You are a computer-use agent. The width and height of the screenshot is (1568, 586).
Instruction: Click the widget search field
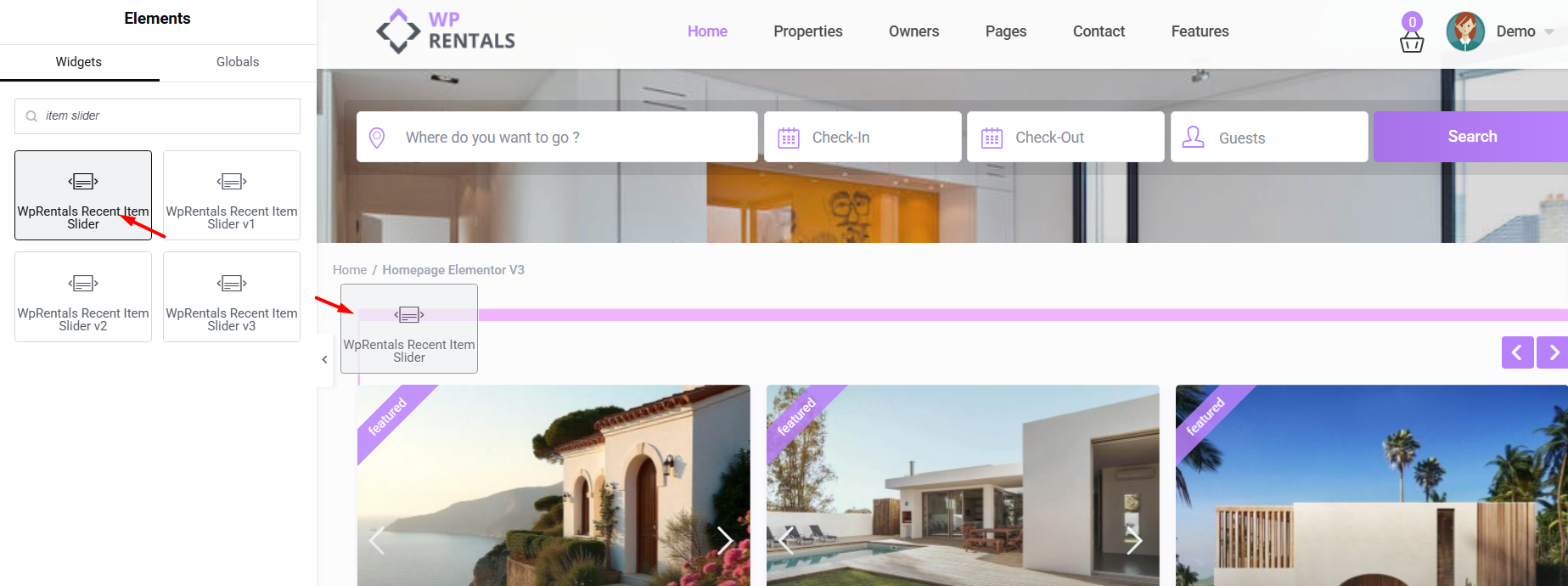pyautogui.click(x=157, y=116)
